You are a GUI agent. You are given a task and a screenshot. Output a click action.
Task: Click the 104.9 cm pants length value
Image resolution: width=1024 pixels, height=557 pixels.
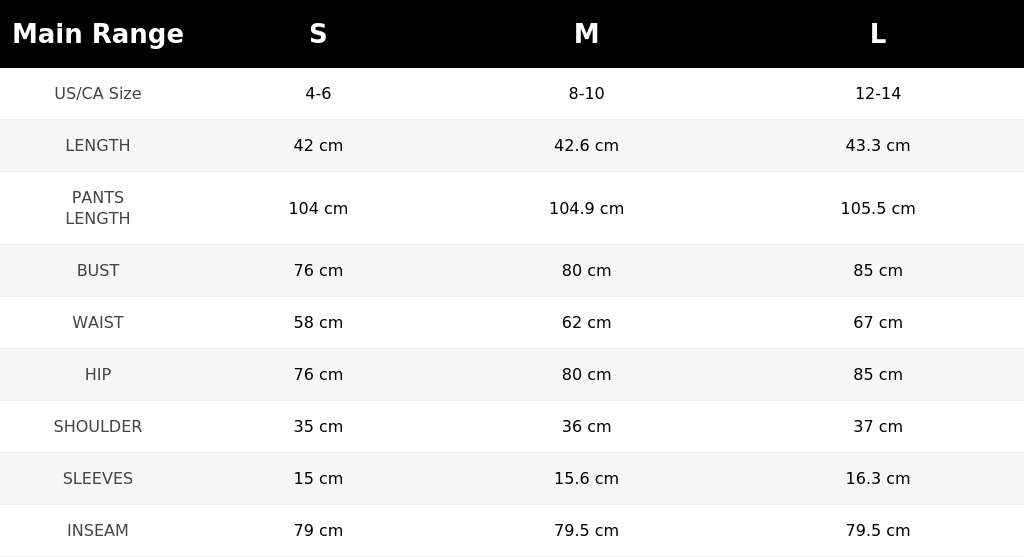(x=586, y=208)
